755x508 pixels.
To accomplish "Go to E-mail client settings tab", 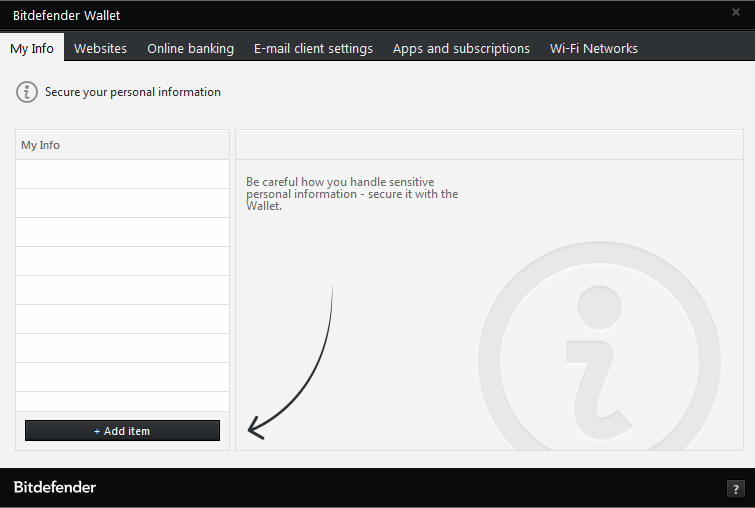I will coord(313,48).
